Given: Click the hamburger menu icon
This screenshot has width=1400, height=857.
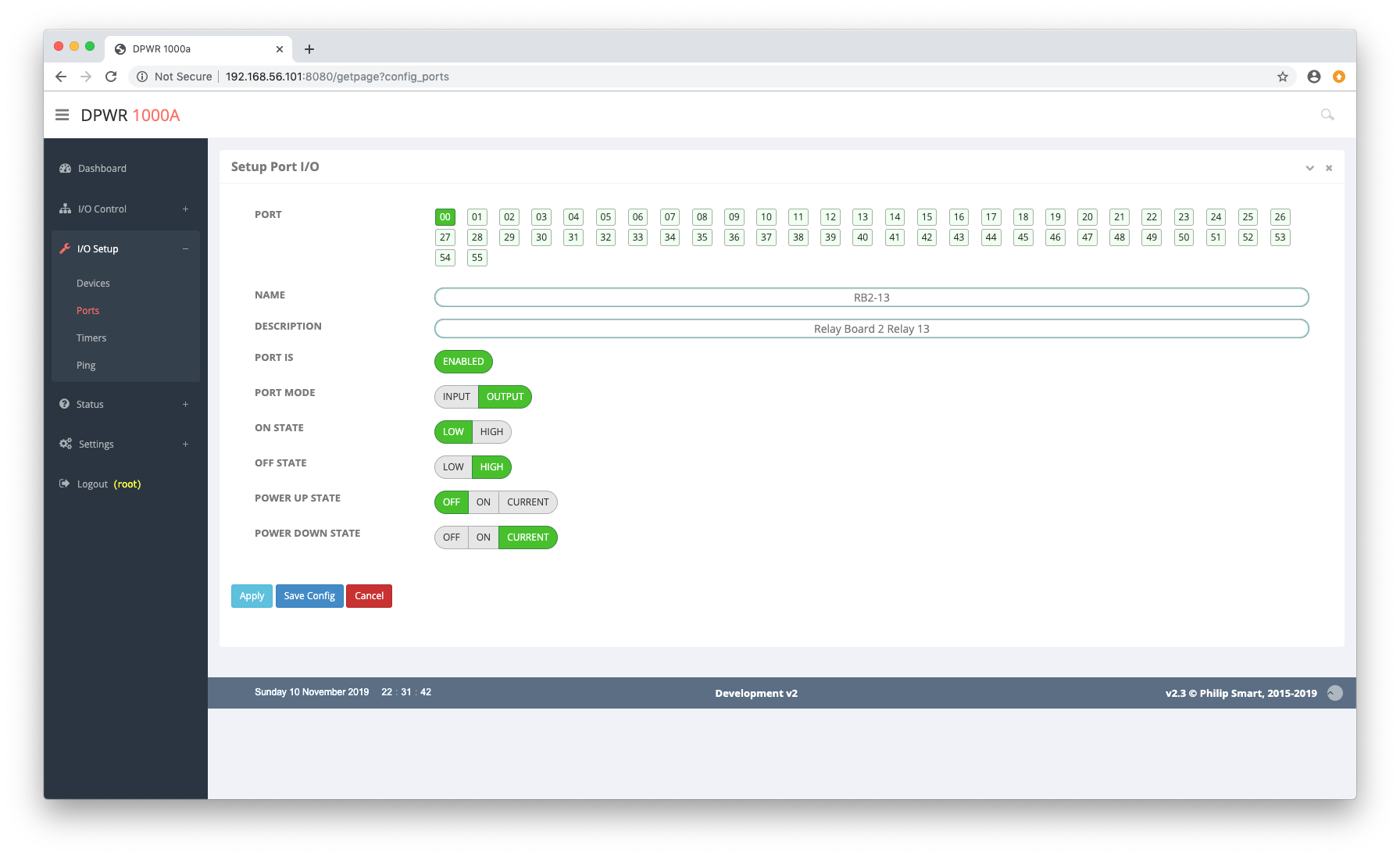Looking at the screenshot, I should (x=62, y=115).
